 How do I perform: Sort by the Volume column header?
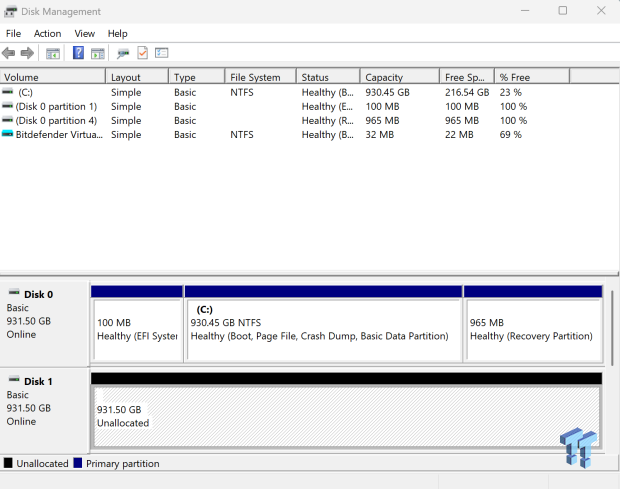53,77
